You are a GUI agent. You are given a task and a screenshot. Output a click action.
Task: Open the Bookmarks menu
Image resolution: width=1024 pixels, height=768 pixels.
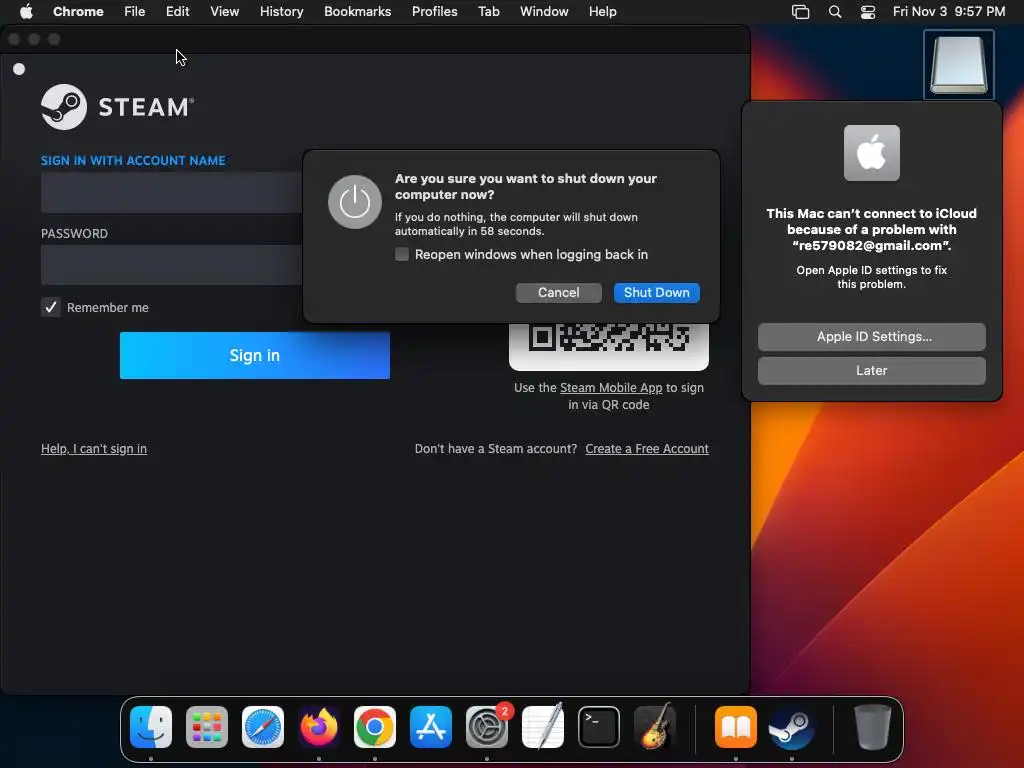pos(358,12)
